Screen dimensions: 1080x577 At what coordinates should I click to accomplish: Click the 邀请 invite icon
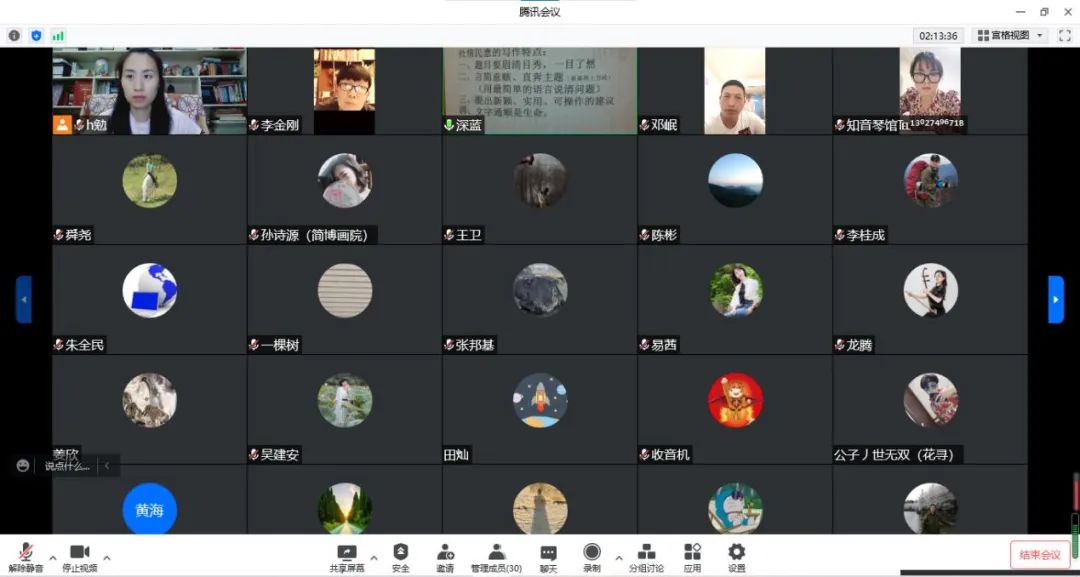[x=445, y=558]
